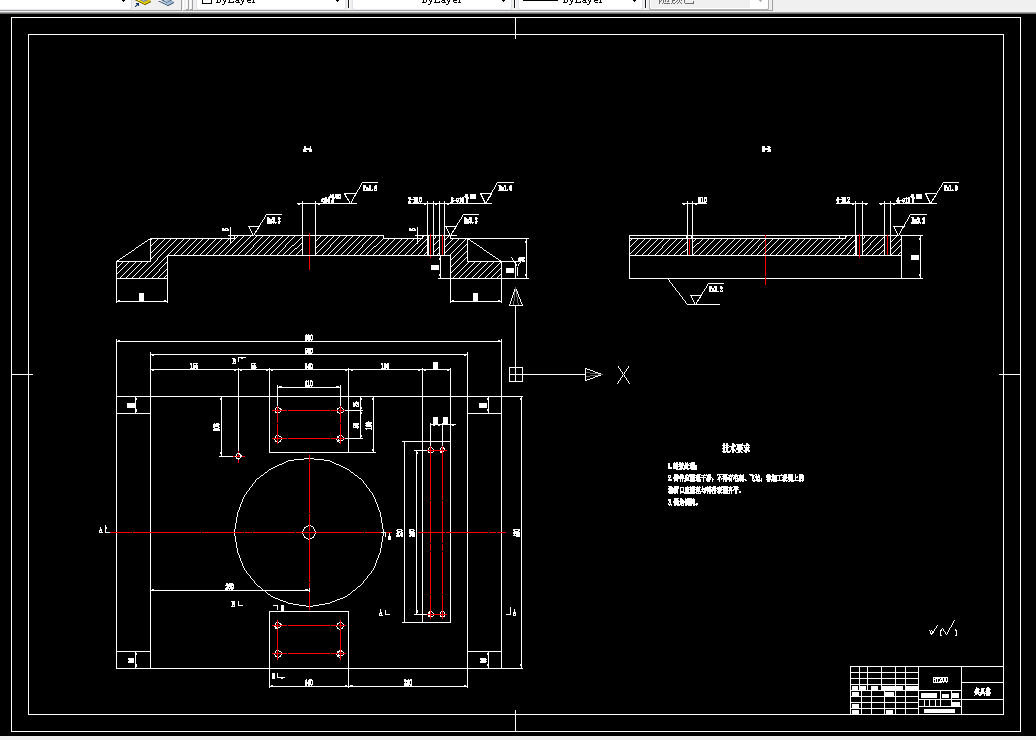Pick the single hole left of the upper rectangle
This screenshot has width=1036, height=740.
click(x=239, y=456)
